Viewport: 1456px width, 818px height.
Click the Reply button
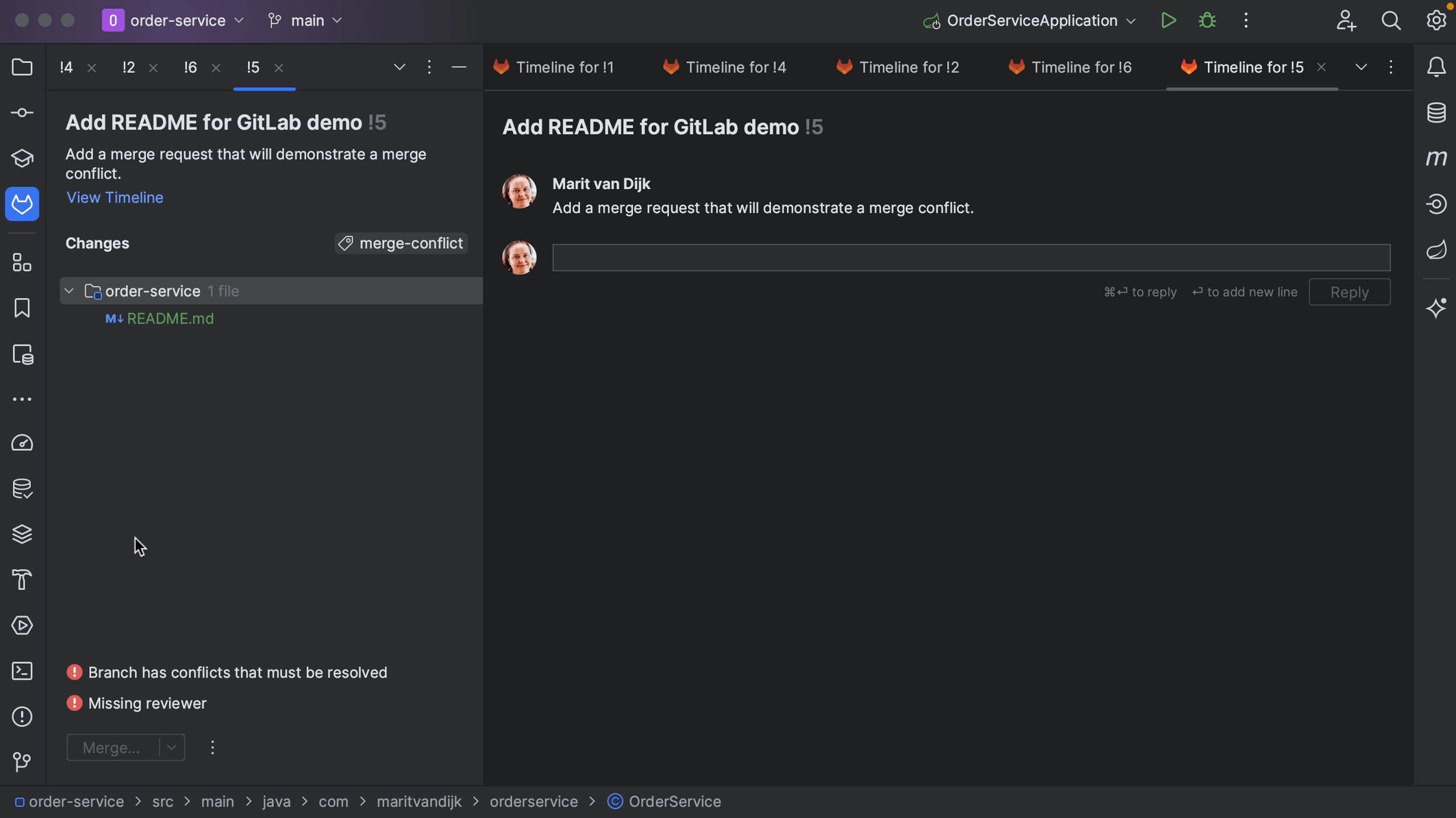[x=1349, y=293]
